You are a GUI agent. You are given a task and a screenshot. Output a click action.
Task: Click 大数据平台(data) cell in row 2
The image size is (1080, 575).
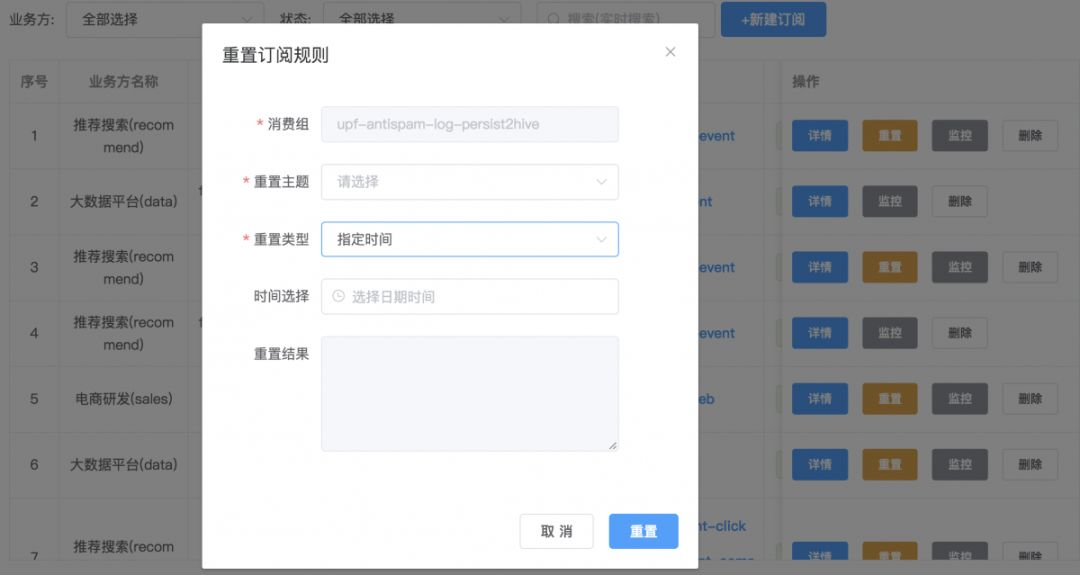123,201
